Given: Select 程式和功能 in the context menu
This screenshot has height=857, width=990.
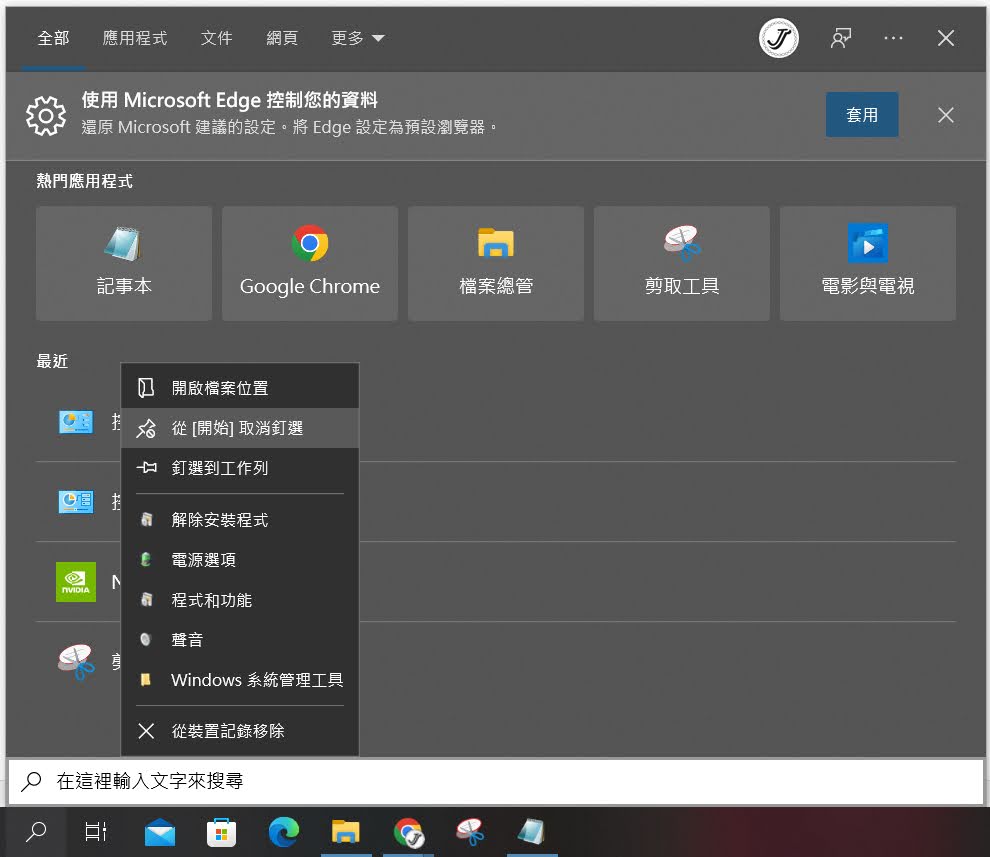Looking at the screenshot, I should coord(240,600).
